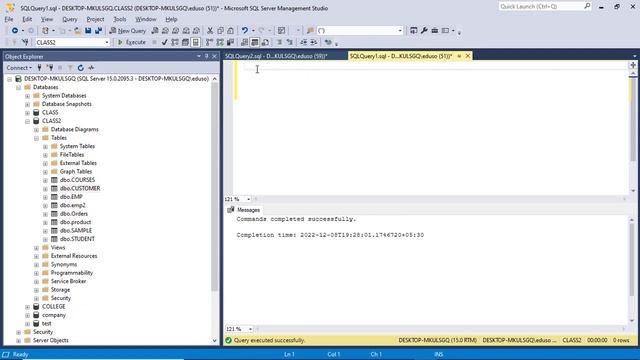Toggle the pin icon on the SQLQuery1.sql tab

pyautogui.click(x=459, y=56)
